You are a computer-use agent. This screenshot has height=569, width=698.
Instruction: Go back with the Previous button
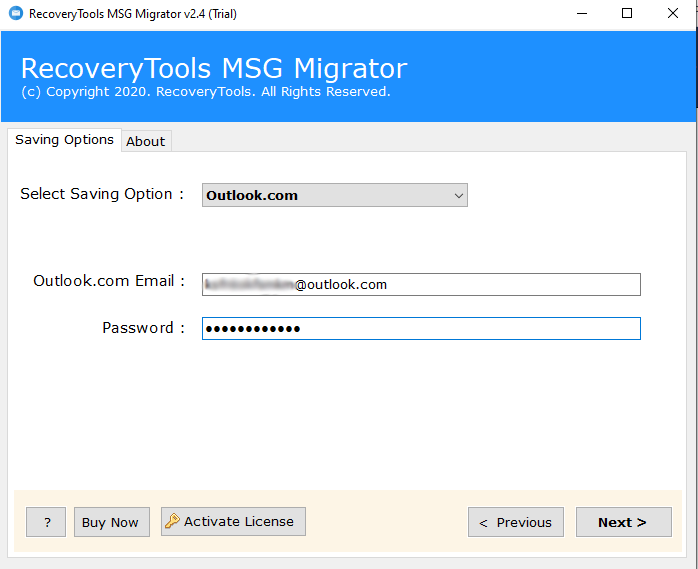515,522
